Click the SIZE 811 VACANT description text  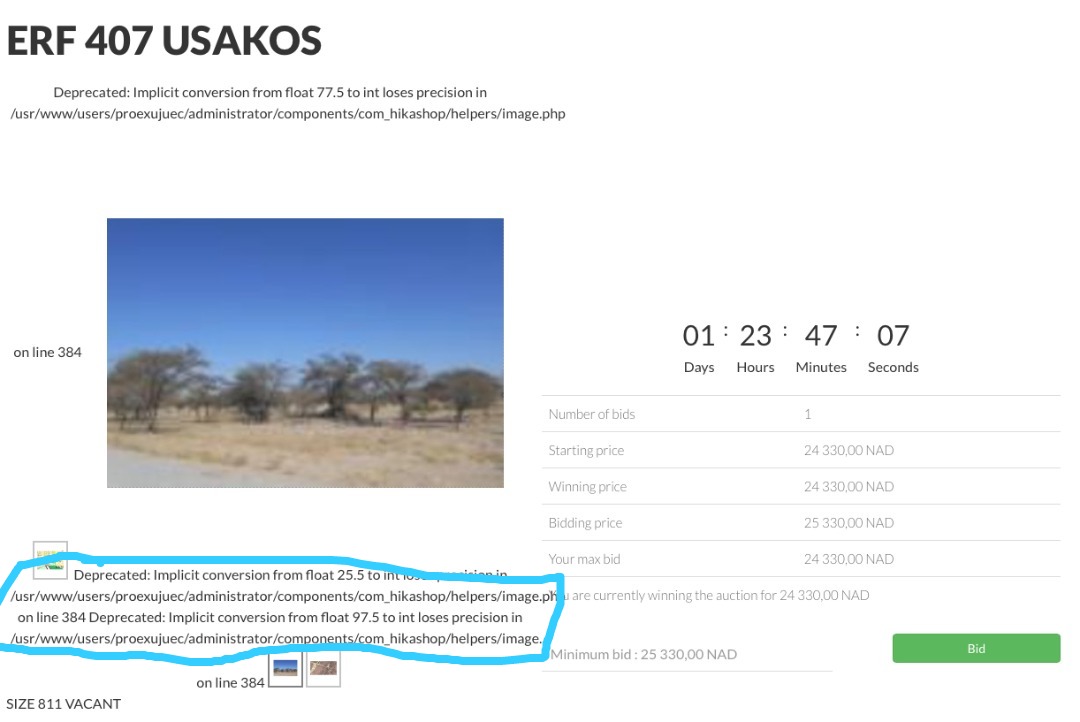pyautogui.click(x=63, y=704)
